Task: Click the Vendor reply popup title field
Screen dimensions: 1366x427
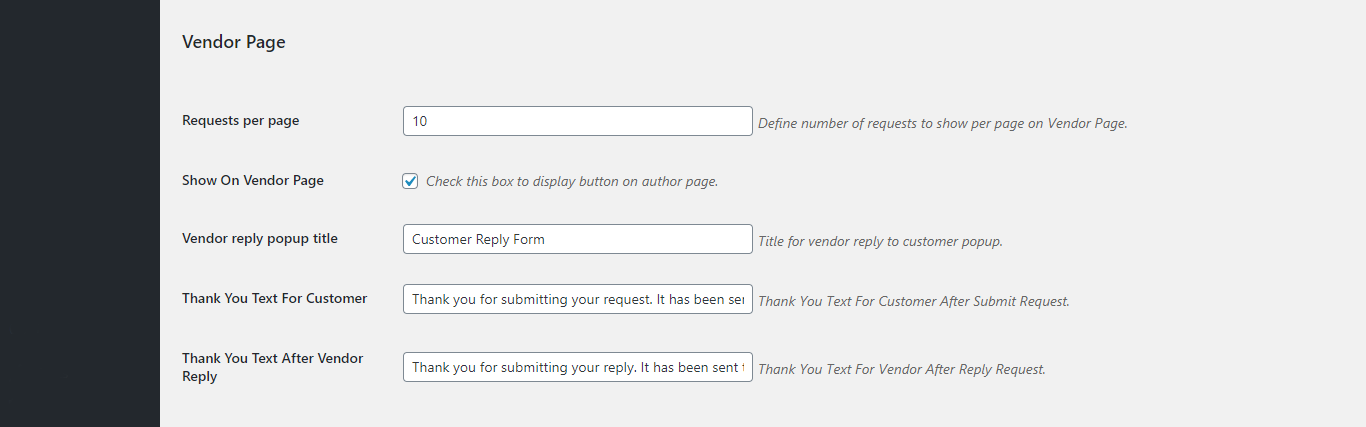Action: tap(578, 239)
